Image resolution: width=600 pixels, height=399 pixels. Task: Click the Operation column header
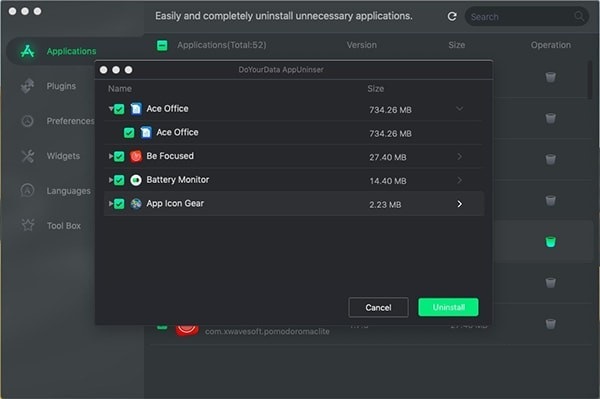(x=551, y=45)
